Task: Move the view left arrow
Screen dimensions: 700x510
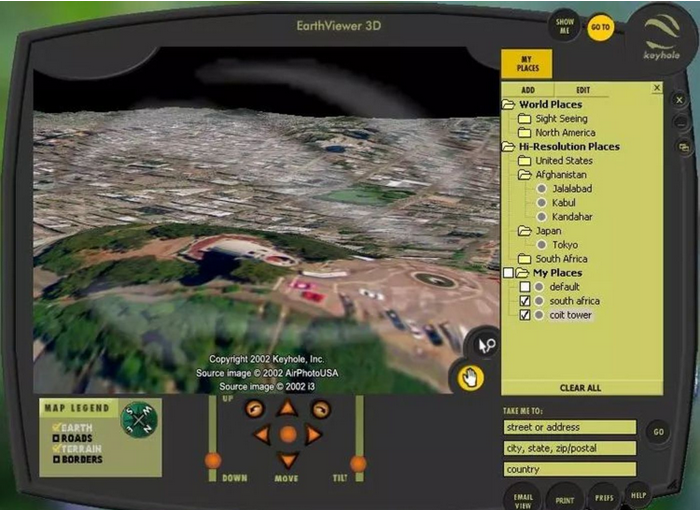Action: [262, 434]
